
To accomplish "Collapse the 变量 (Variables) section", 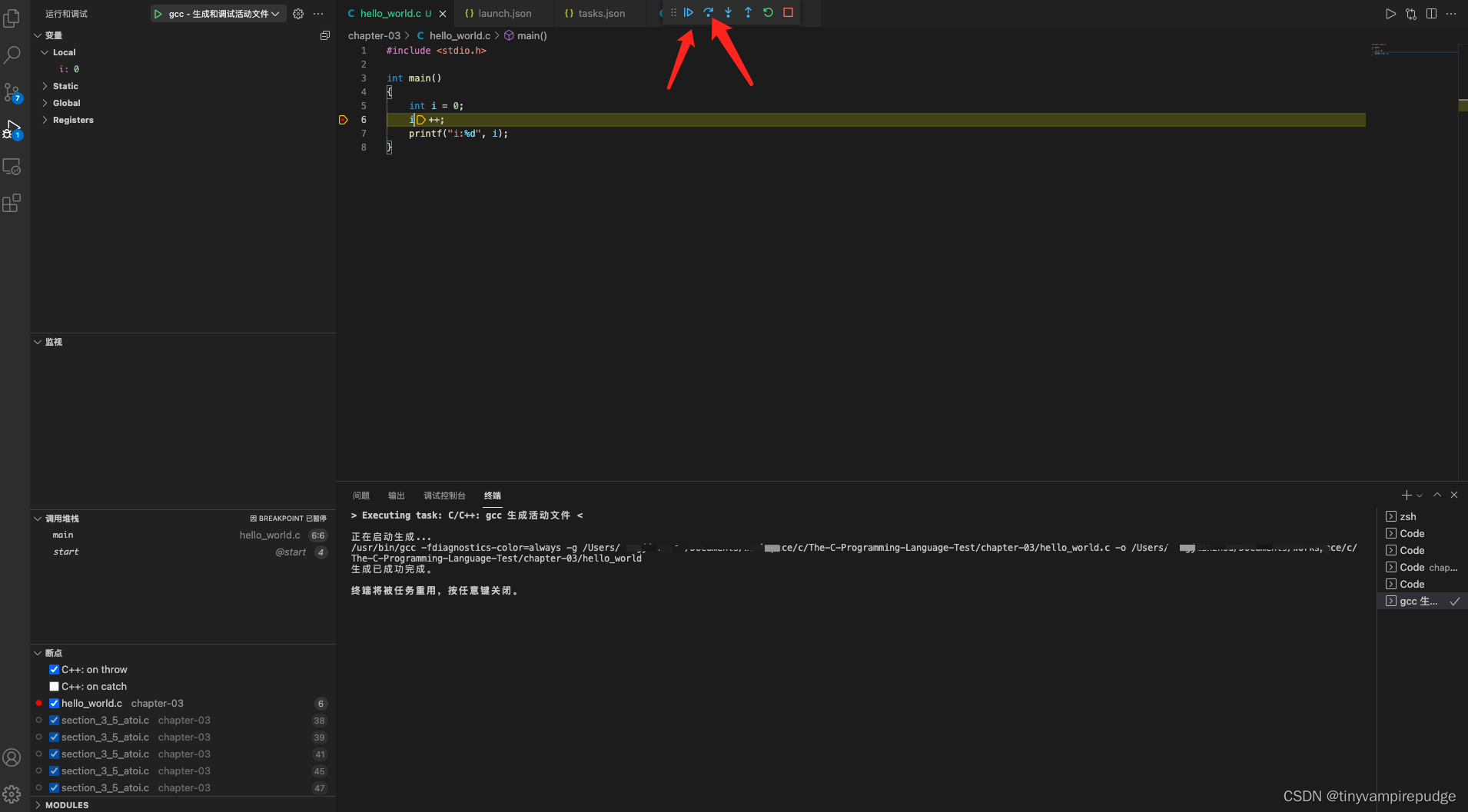I will click(x=38, y=35).
